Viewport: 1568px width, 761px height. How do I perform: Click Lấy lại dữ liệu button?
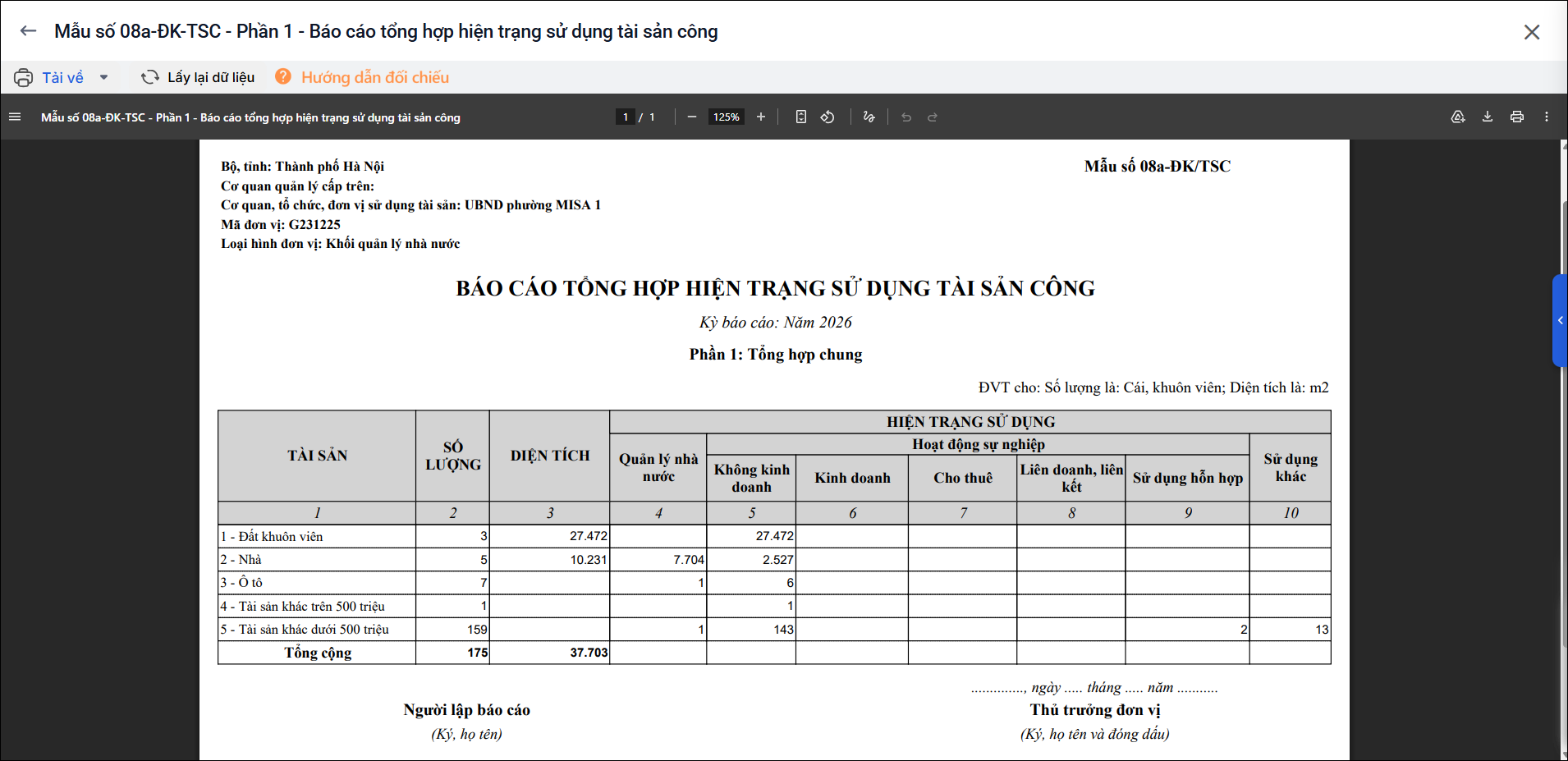pyautogui.click(x=198, y=77)
